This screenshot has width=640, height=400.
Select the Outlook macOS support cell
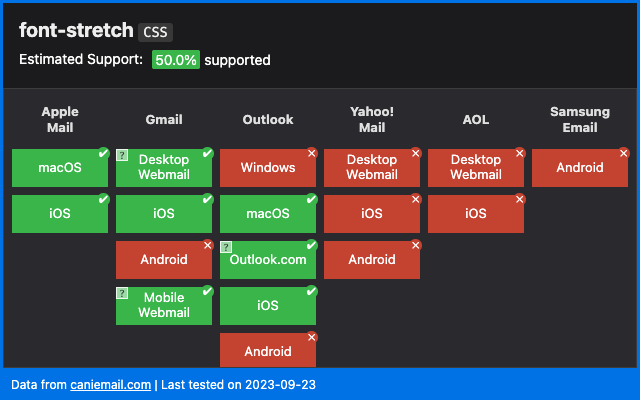pyautogui.click(x=268, y=214)
